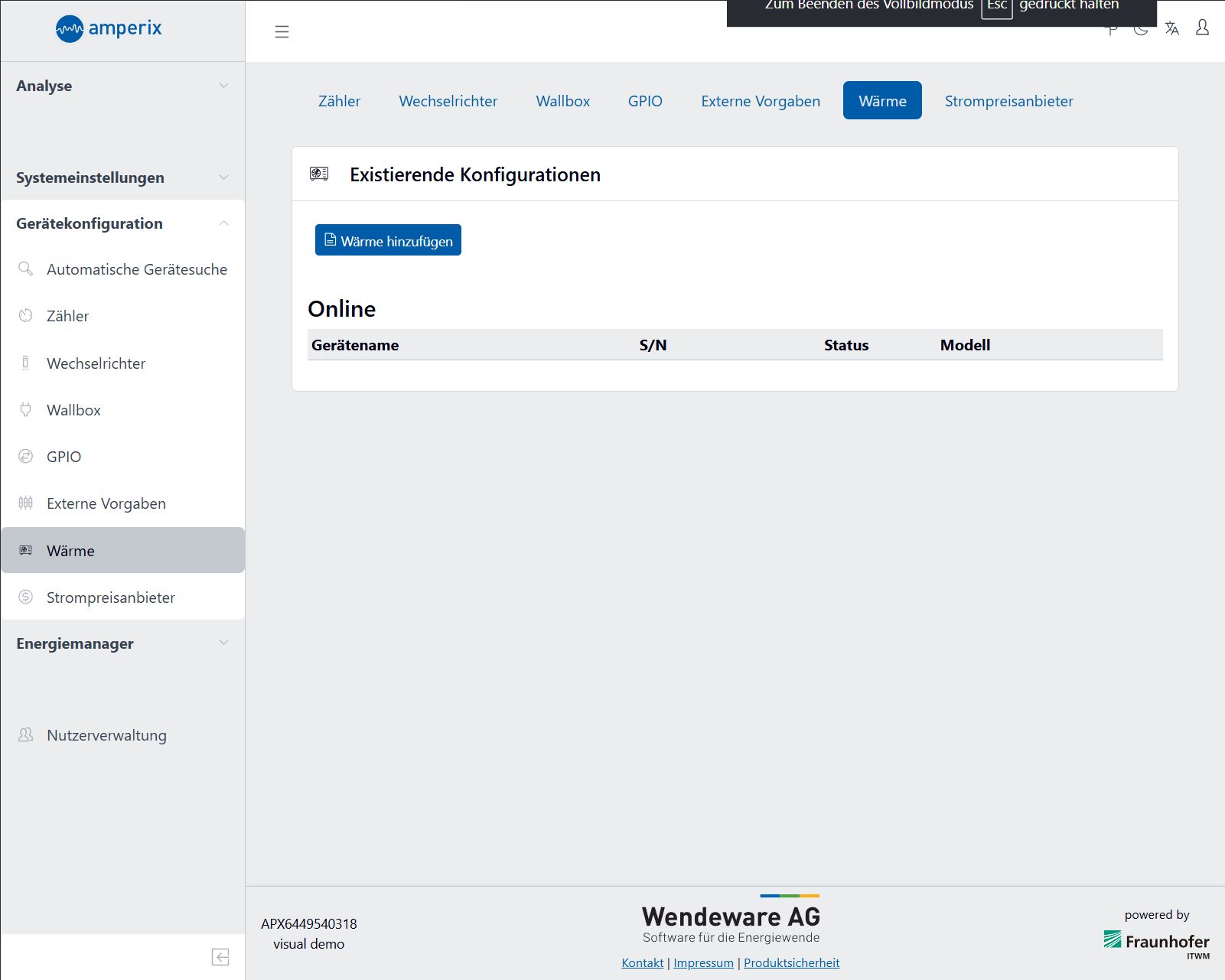Switch to the Wechselrichter tab
This screenshot has width=1225, height=980.
pos(448,101)
